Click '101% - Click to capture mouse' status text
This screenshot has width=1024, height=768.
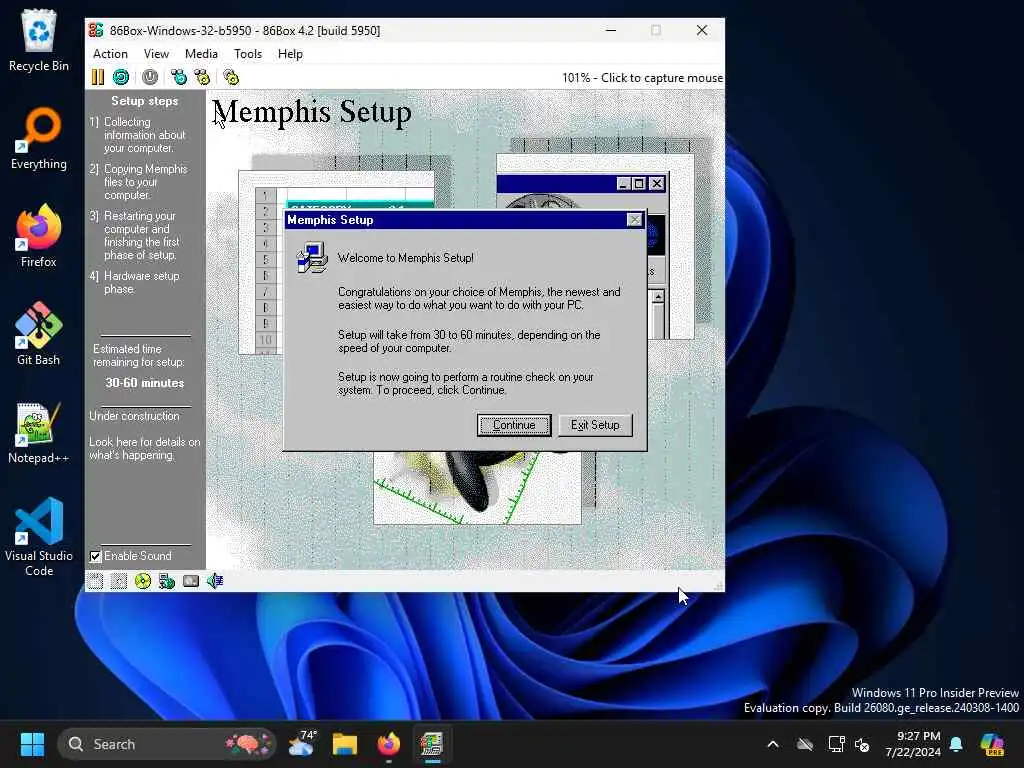coord(642,78)
